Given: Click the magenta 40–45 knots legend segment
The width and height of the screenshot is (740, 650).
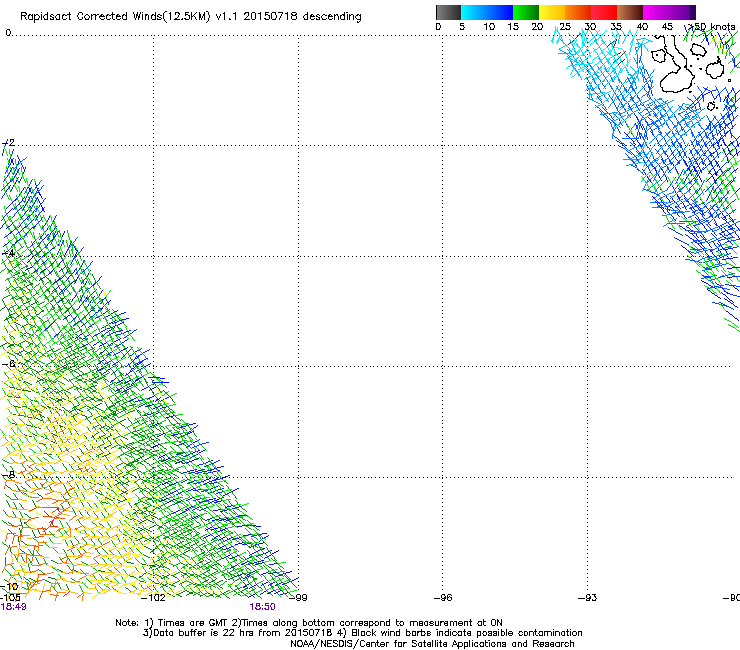Looking at the screenshot, I should tap(656, 12).
